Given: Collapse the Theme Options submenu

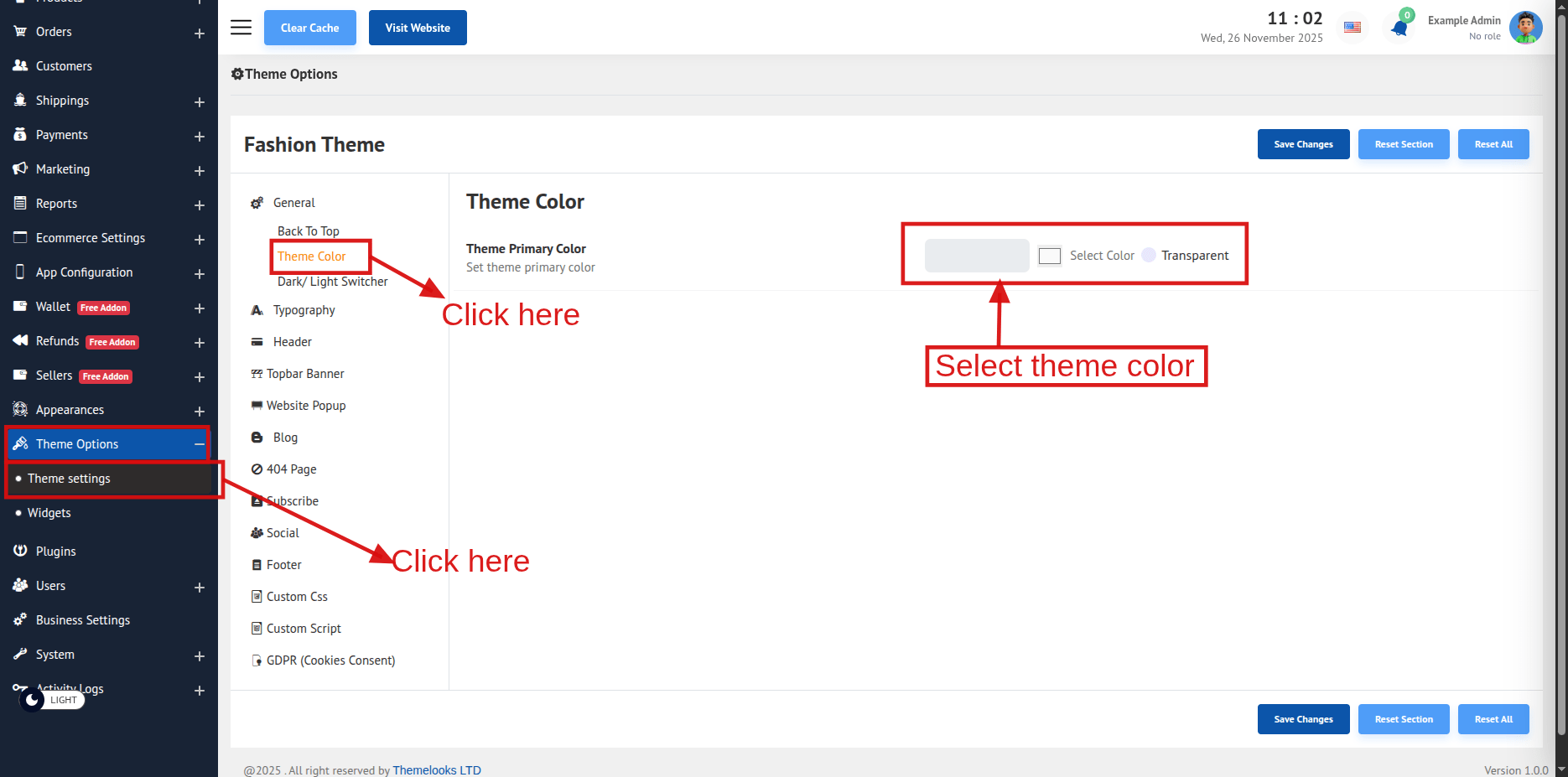Looking at the screenshot, I should (x=200, y=444).
